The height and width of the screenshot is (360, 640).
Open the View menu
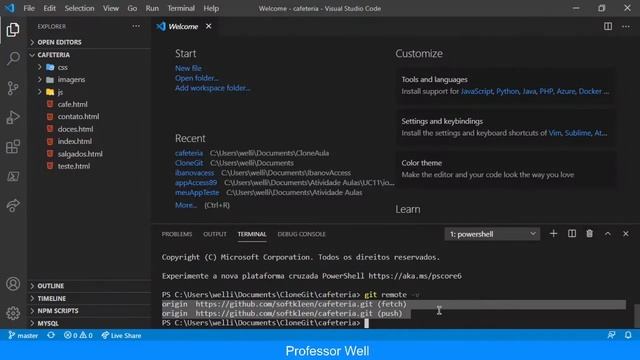[x=111, y=8]
